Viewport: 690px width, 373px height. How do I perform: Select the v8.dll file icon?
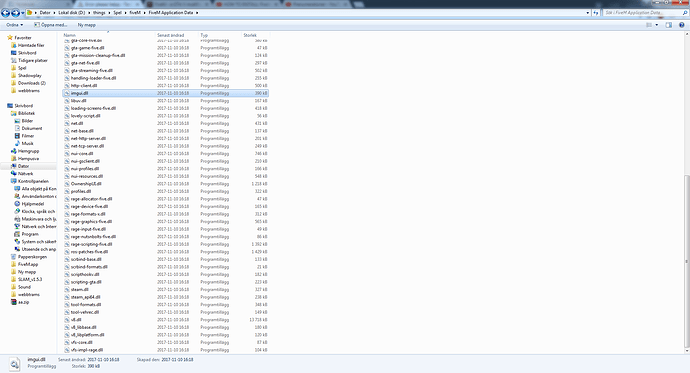[67, 320]
